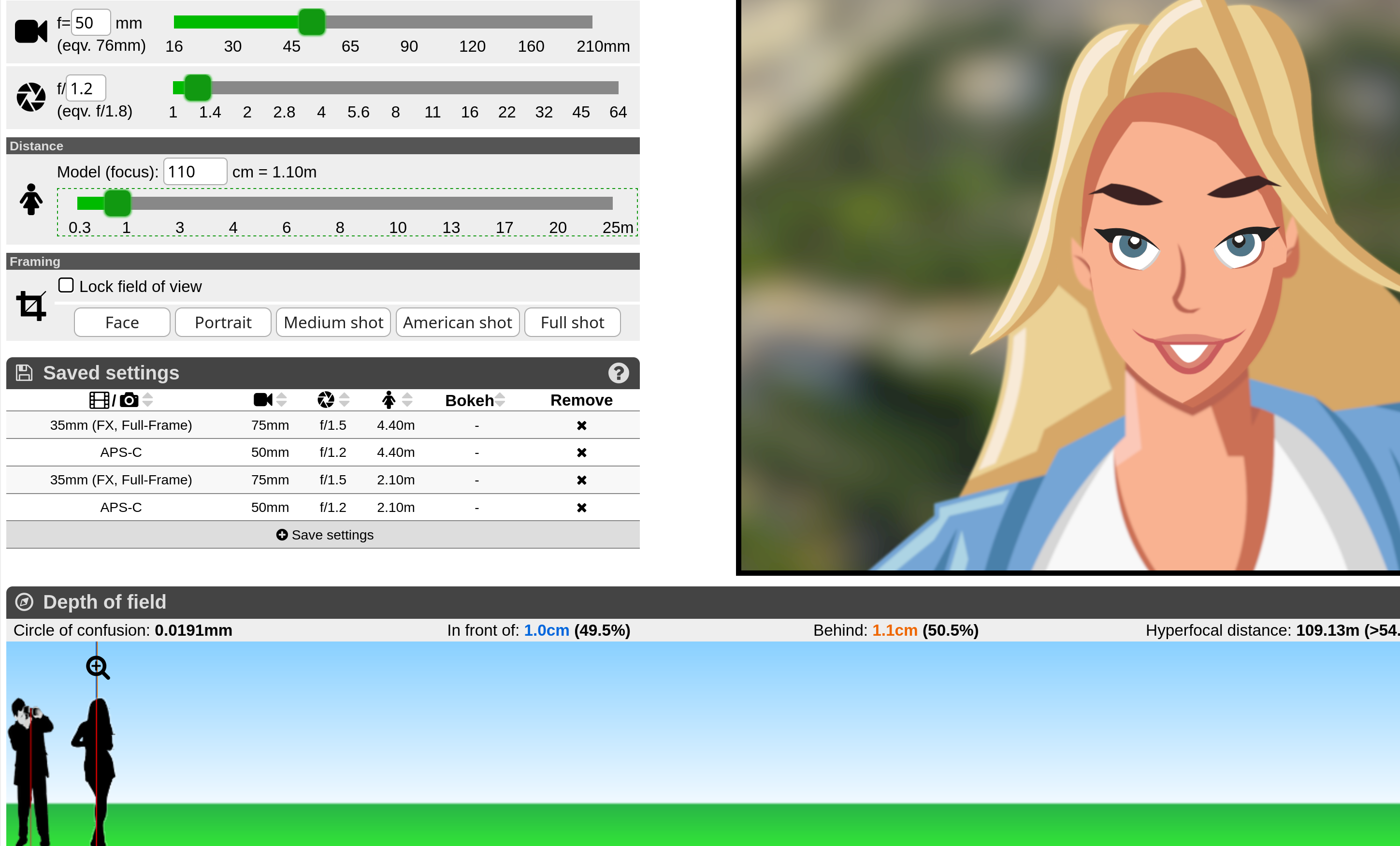Click the model silhouette in diagram
Screen dimensions: 1400x846
click(94, 771)
